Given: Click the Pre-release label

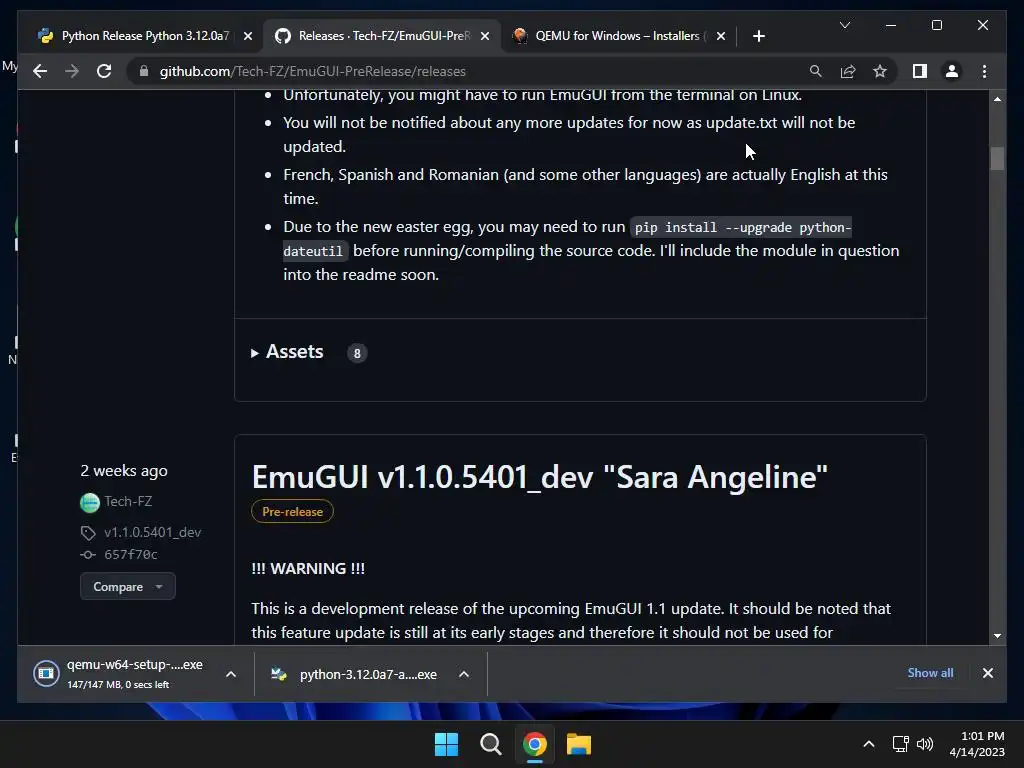Looking at the screenshot, I should [292, 511].
